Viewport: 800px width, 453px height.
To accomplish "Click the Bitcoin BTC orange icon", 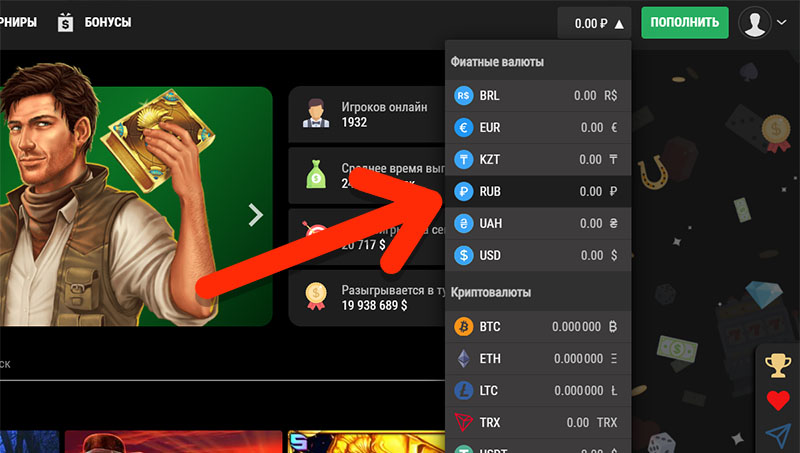I will (x=463, y=326).
